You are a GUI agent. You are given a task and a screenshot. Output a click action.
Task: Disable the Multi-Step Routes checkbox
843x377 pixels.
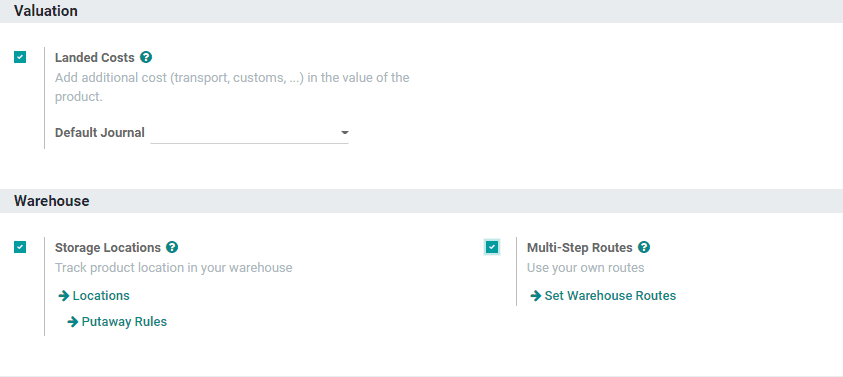point(492,247)
